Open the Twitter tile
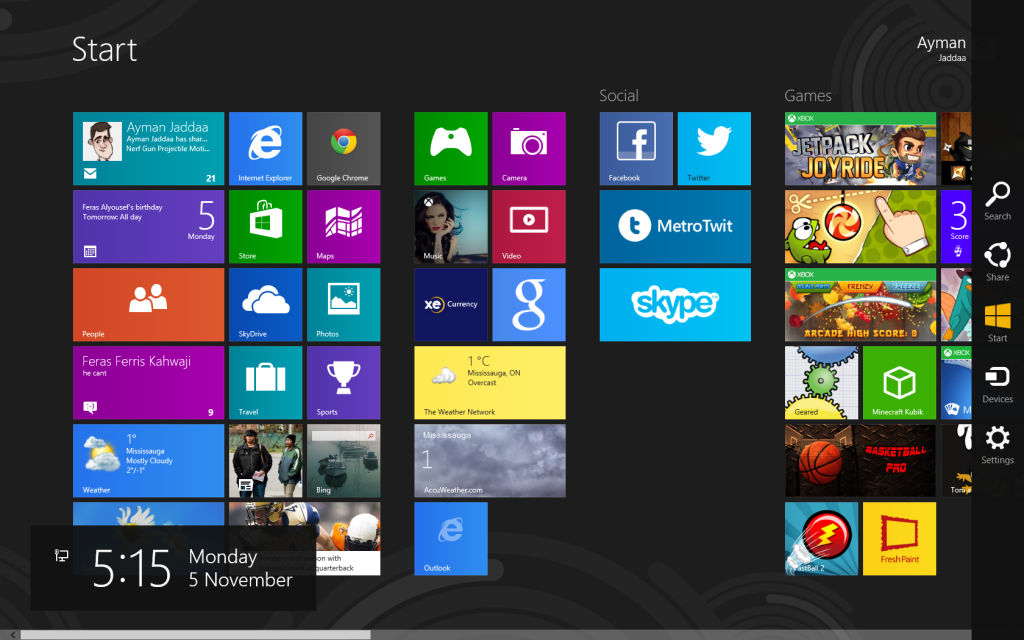The height and width of the screenshot is (640, 1024). (714, 148)
